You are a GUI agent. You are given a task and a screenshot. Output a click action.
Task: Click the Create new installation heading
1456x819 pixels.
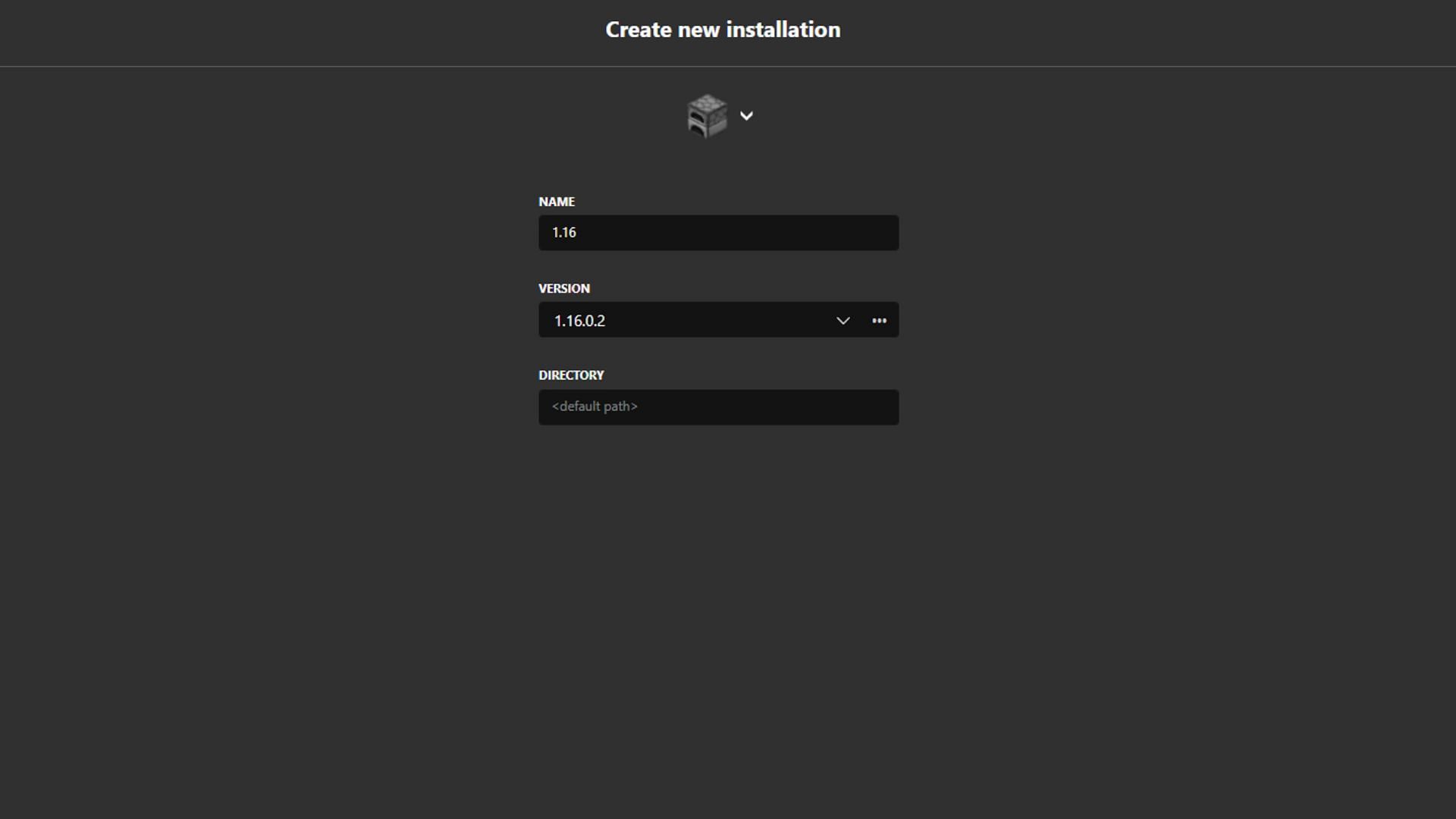[723, 30]
